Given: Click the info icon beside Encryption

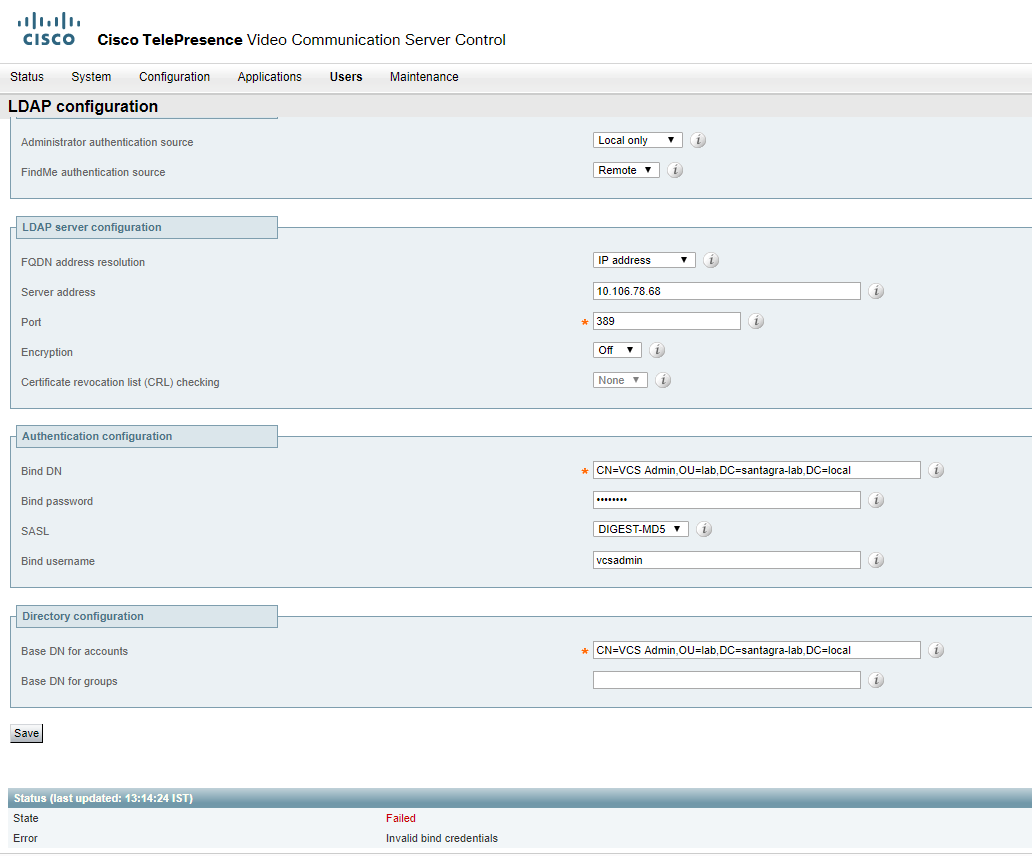Looking at the screenshot, I should [x=657, y=350].
